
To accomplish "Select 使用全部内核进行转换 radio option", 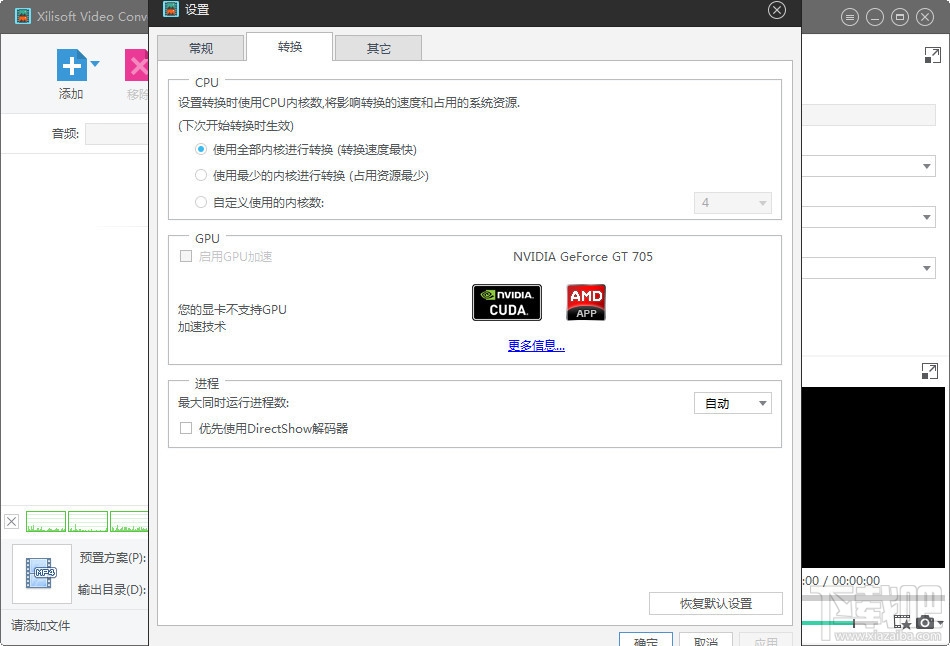I will coord(200,149).
